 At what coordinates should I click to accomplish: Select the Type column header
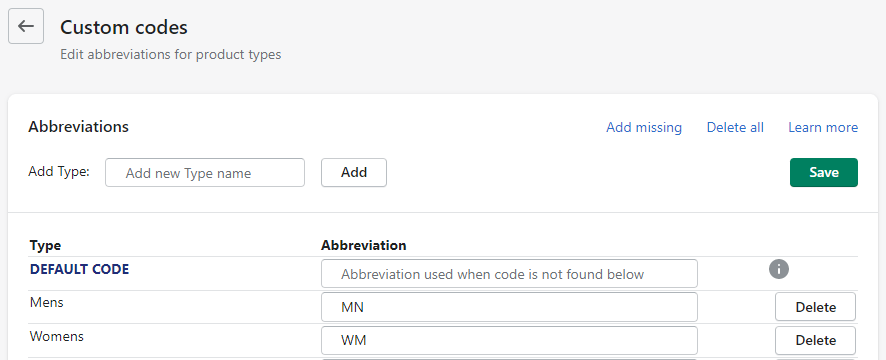pos(45,246)
